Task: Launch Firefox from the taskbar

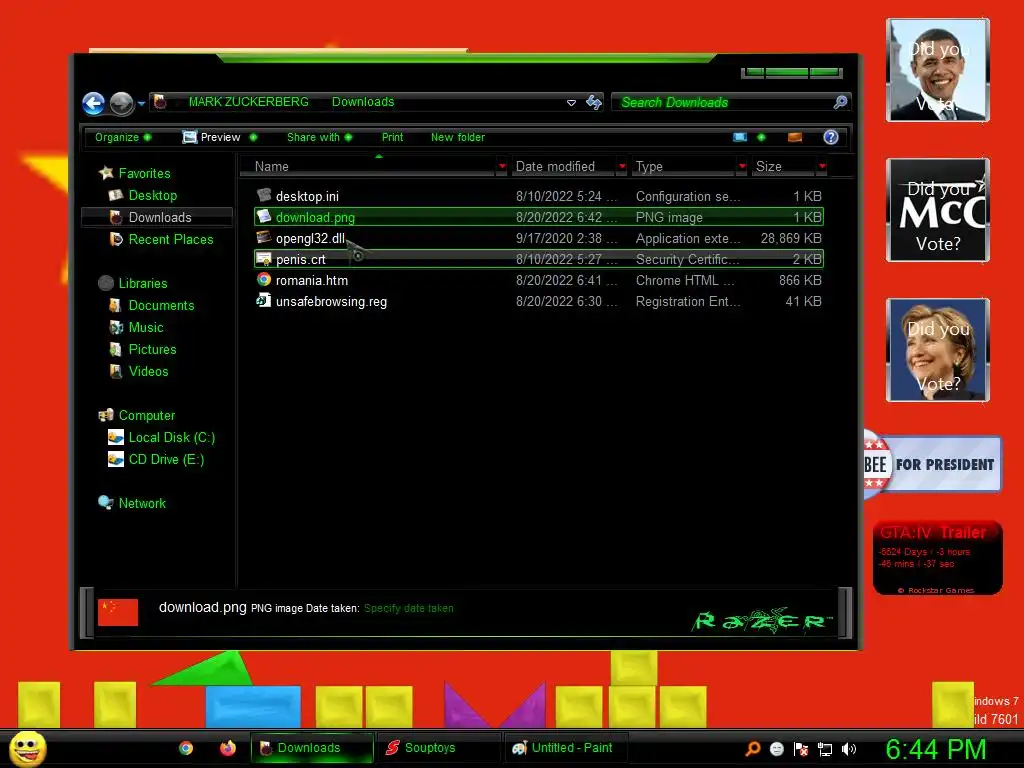Action: pyautogui.click(x=227, y=748)
